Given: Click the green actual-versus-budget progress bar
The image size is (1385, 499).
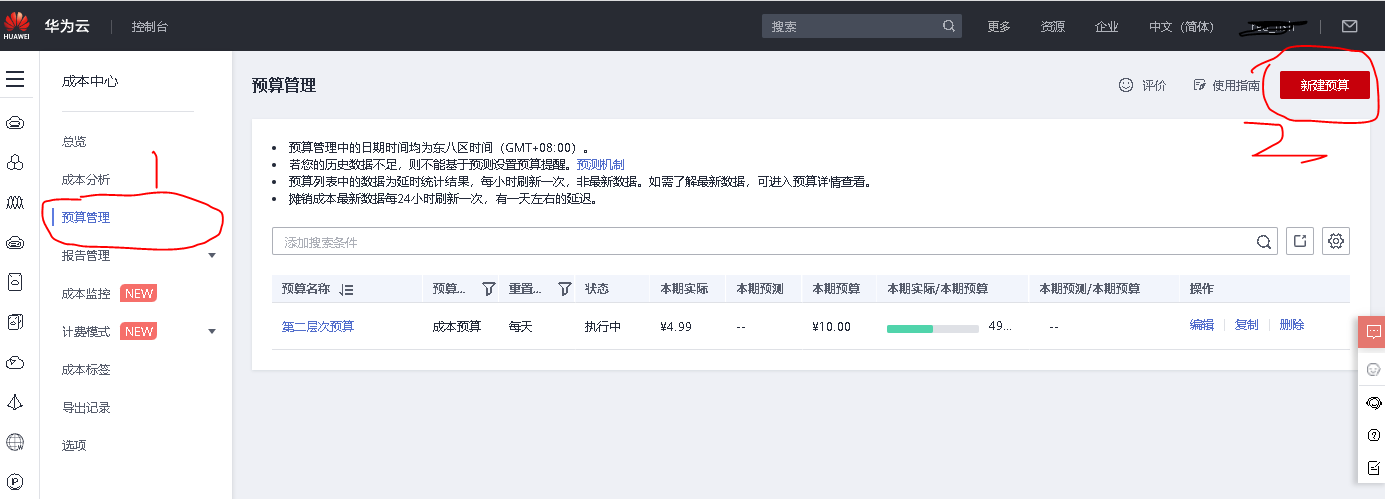Looking at the screenshot, I should coord(933,328).
